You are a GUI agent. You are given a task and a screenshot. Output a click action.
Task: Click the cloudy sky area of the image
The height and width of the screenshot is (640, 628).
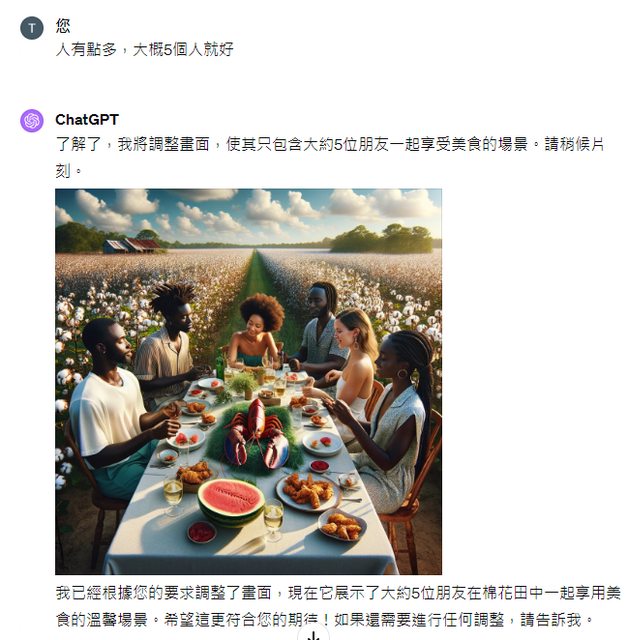pyautogui.click(x=248, y=214)
